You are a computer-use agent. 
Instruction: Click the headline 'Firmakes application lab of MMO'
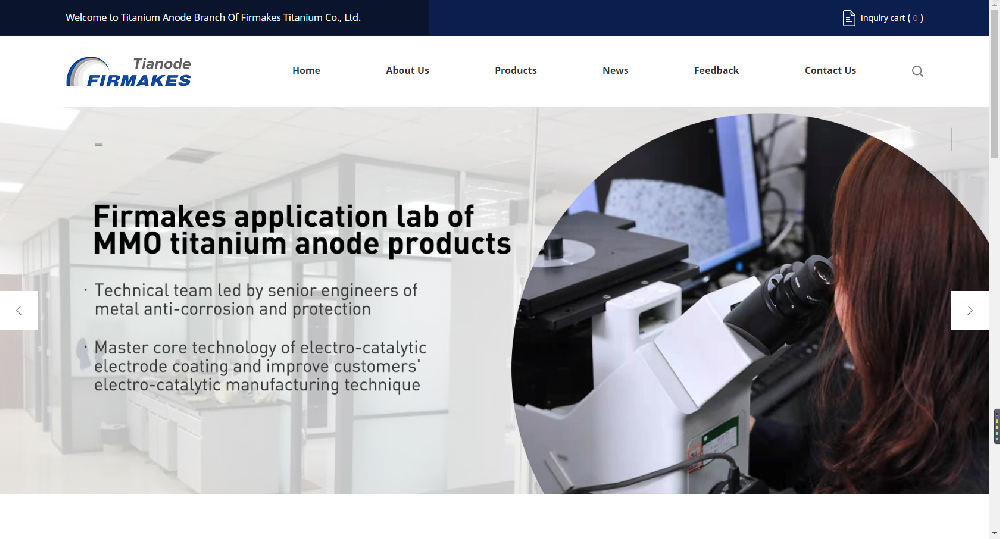302,230
